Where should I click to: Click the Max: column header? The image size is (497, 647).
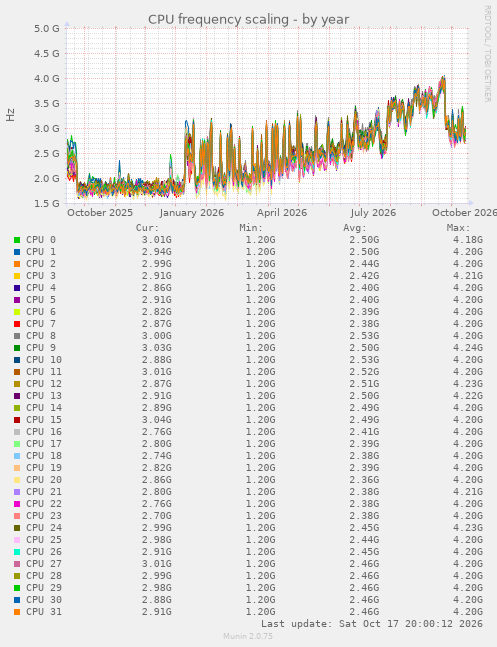click(x=458, y=228)
